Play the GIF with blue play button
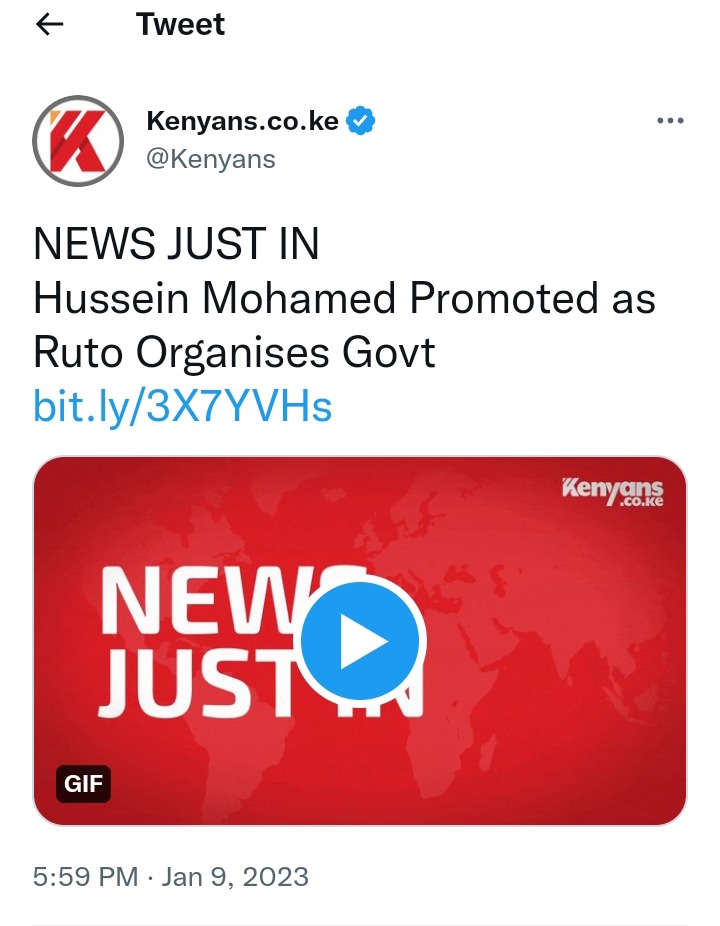Image resolution: width=720 pixels, height=926 pixels. [x=360, y=641]
